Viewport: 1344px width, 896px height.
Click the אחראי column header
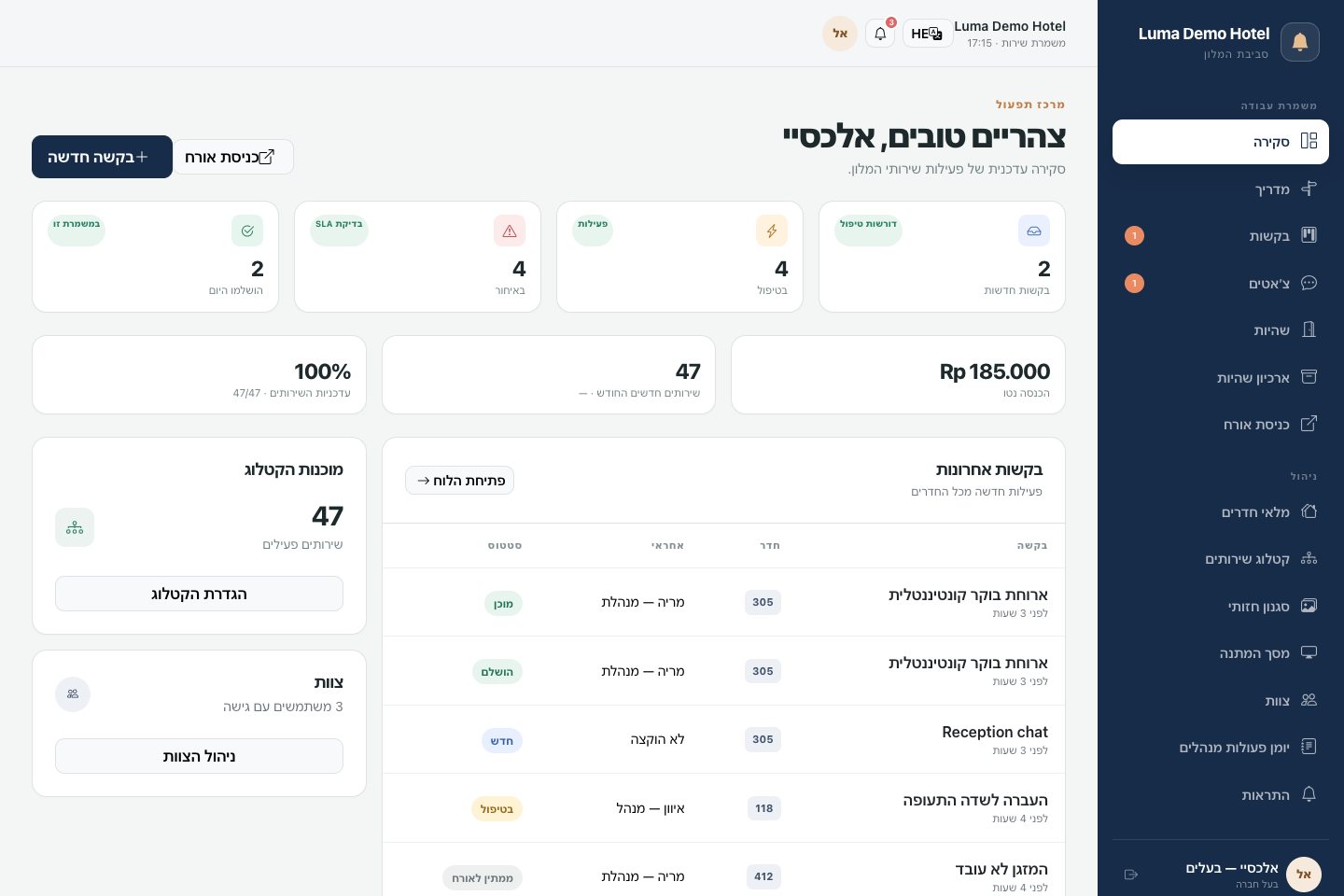[x=668, y=545]
